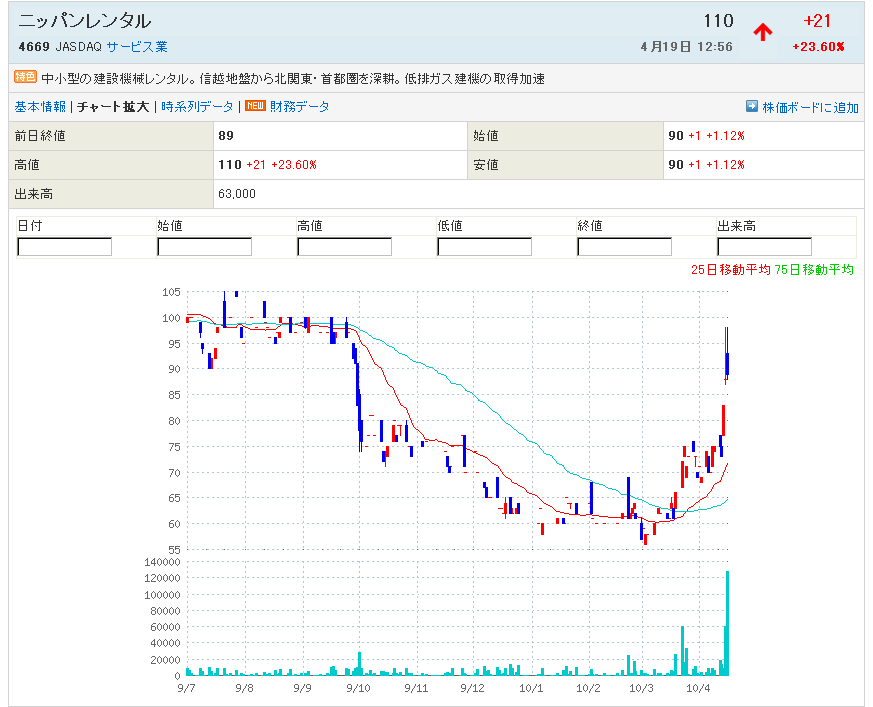
Task: Click the 10/2 date label on chart axis
Action: [588, 688]
